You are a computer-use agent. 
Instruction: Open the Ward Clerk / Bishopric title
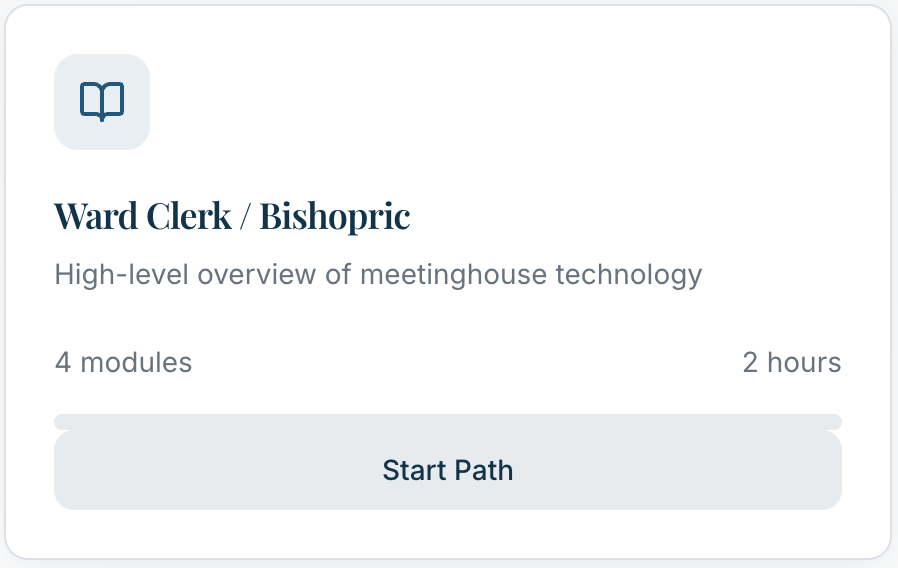tap(232, 216)
